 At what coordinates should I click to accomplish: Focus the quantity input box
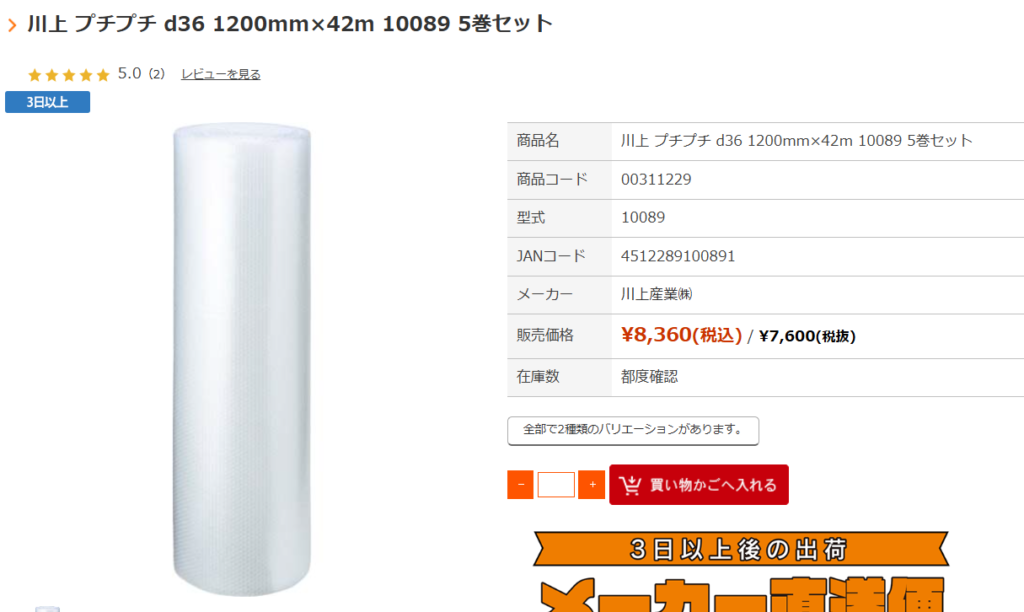pos(556,485)
